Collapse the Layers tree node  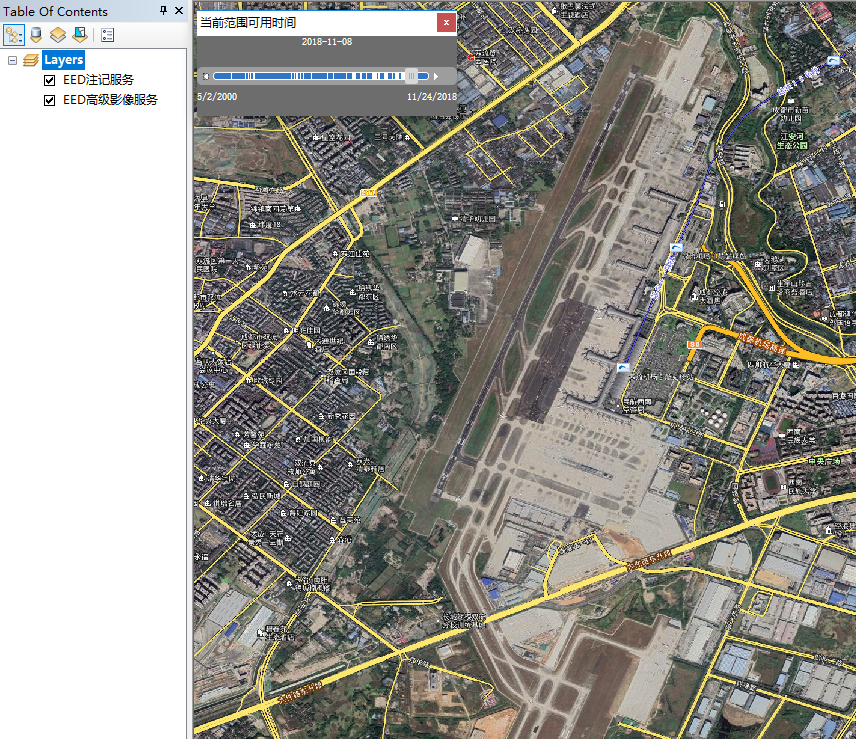(12, 60)
